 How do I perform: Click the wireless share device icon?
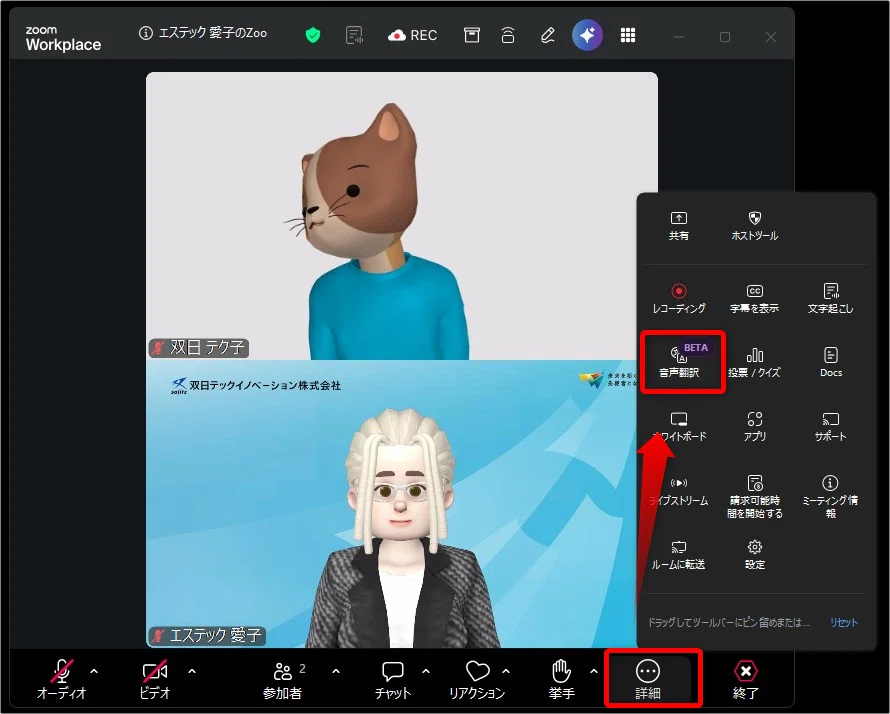[508, 35]
